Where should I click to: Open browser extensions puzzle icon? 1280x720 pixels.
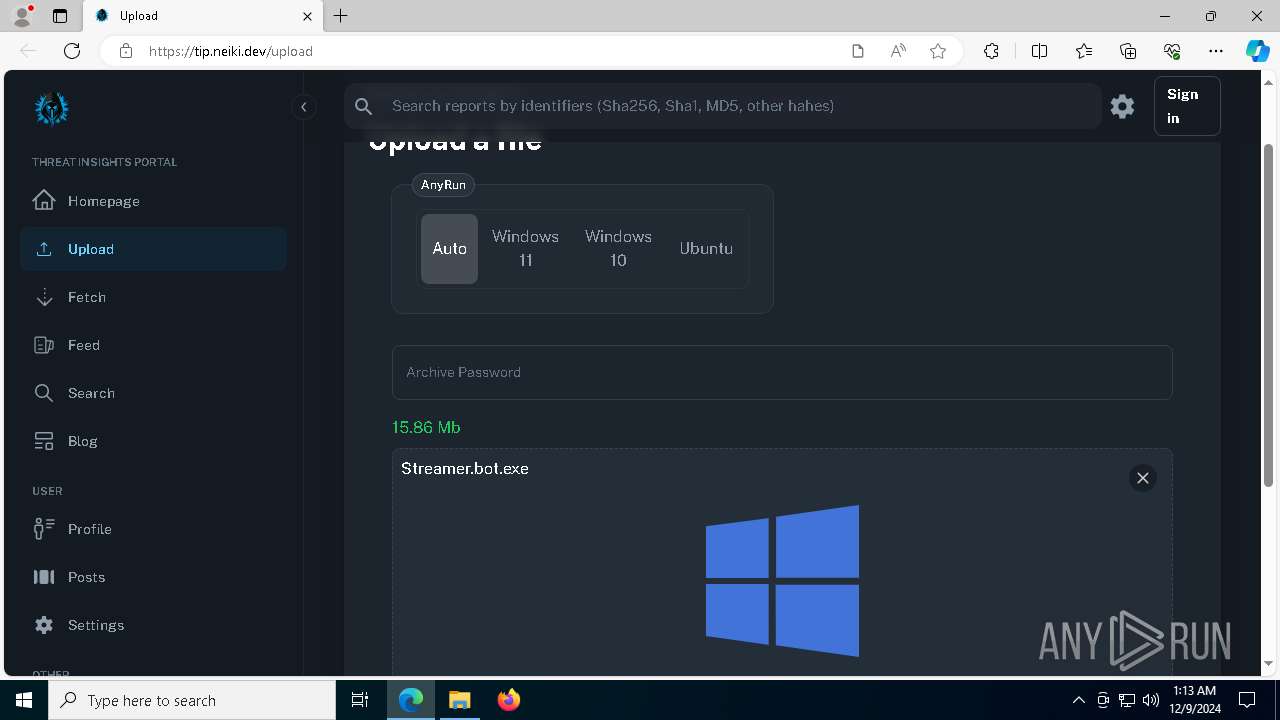[x=991, y=51]
